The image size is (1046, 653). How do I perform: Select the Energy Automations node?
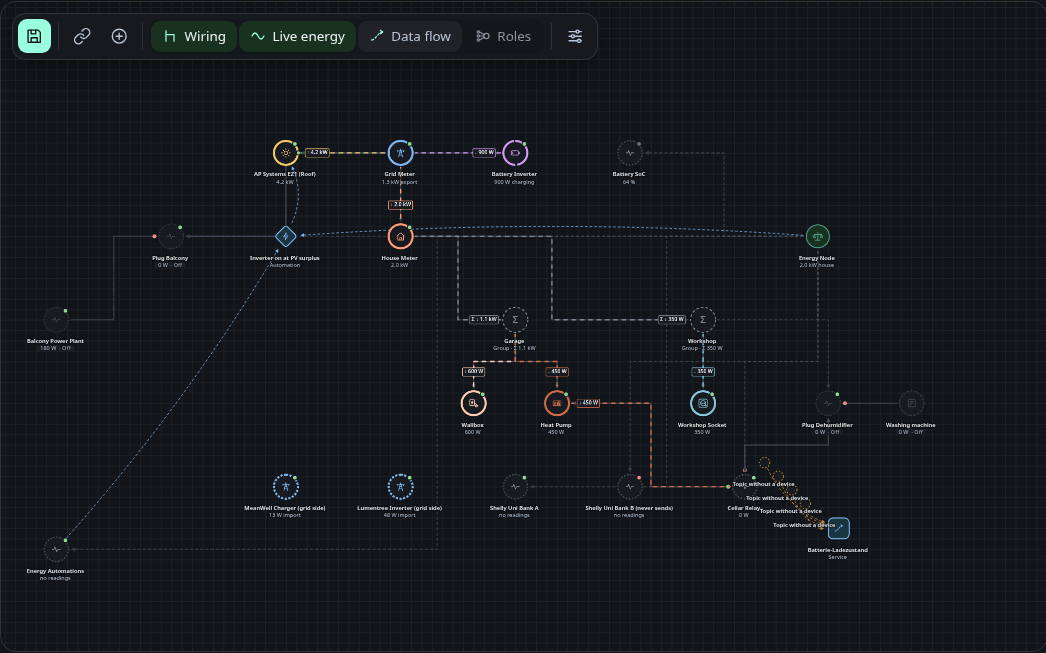click(56, 549)
